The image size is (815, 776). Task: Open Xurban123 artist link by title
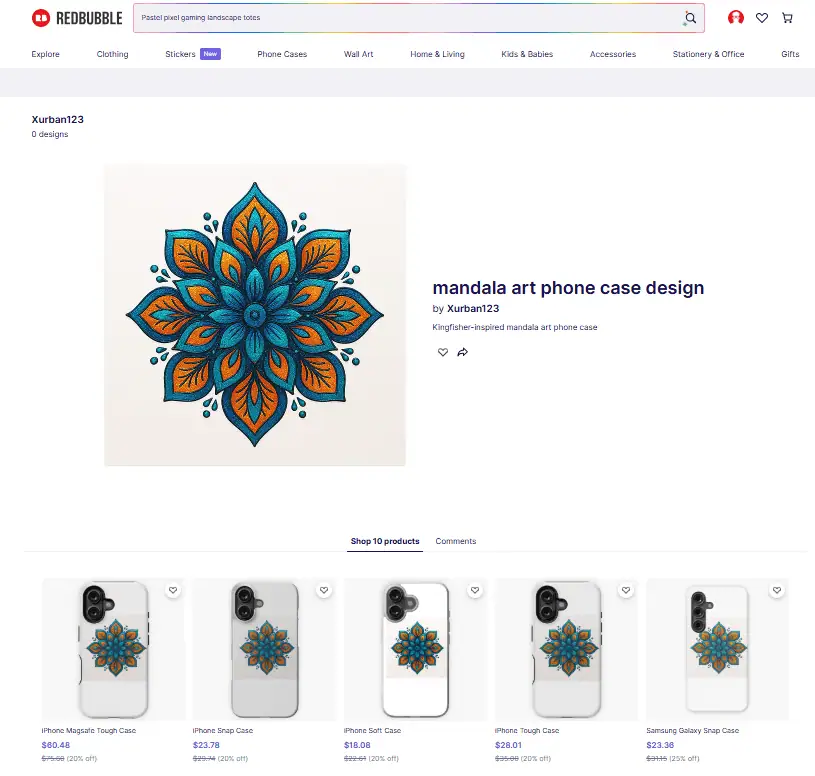(x=472, y=309)
